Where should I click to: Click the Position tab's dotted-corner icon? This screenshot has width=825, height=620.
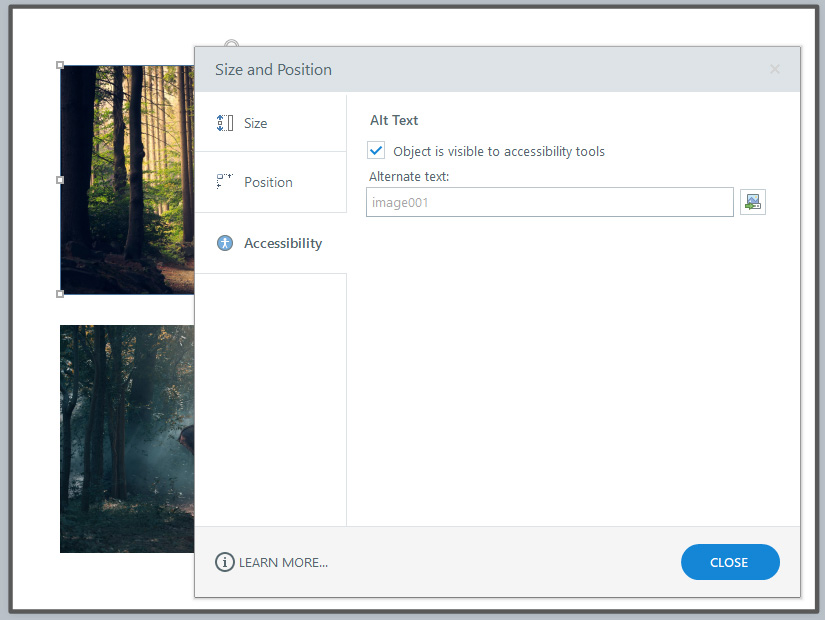(x=225, y=182)
